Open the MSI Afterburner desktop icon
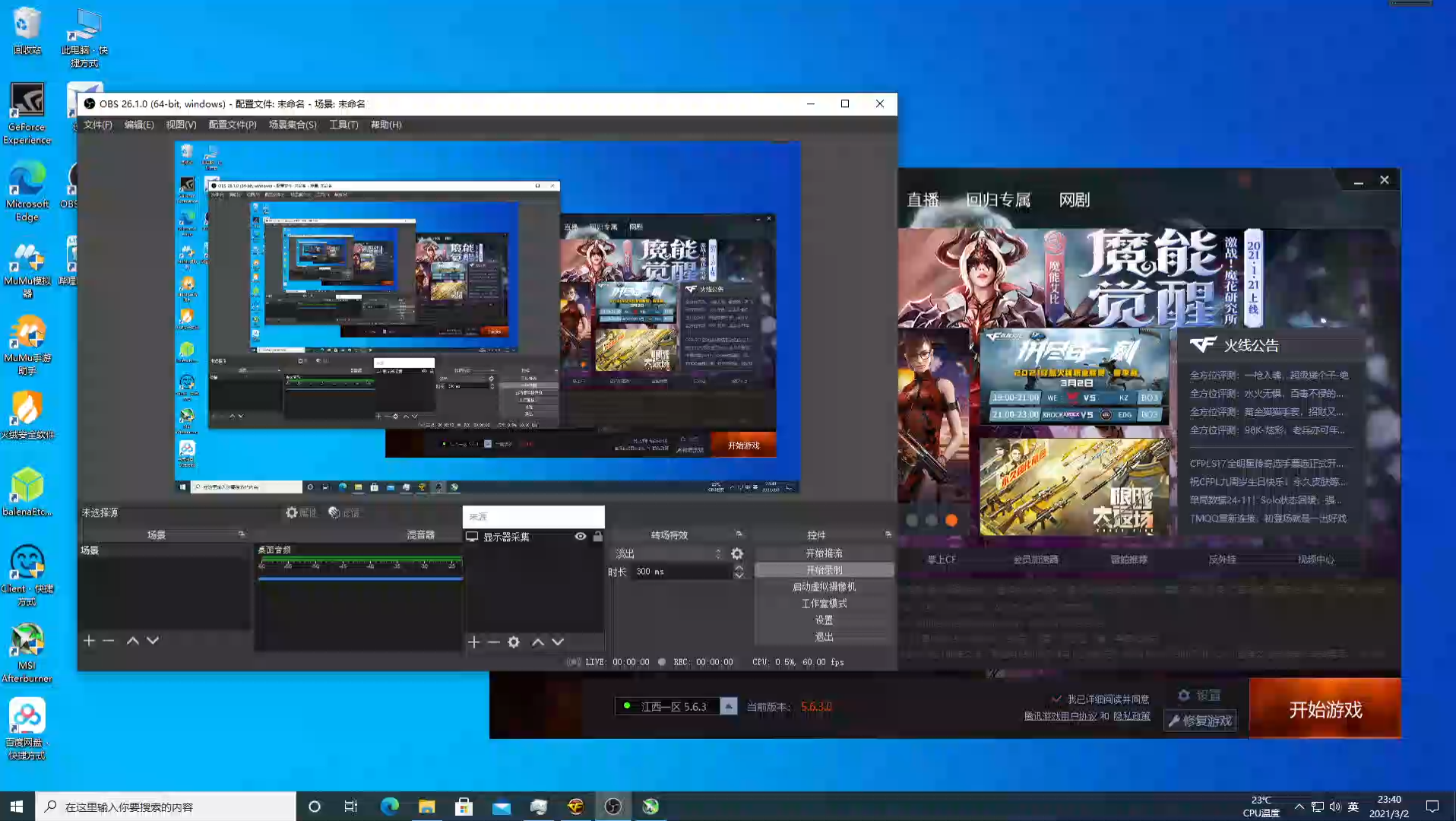This screenshot has width=1456, height=821. coord(27,653)
